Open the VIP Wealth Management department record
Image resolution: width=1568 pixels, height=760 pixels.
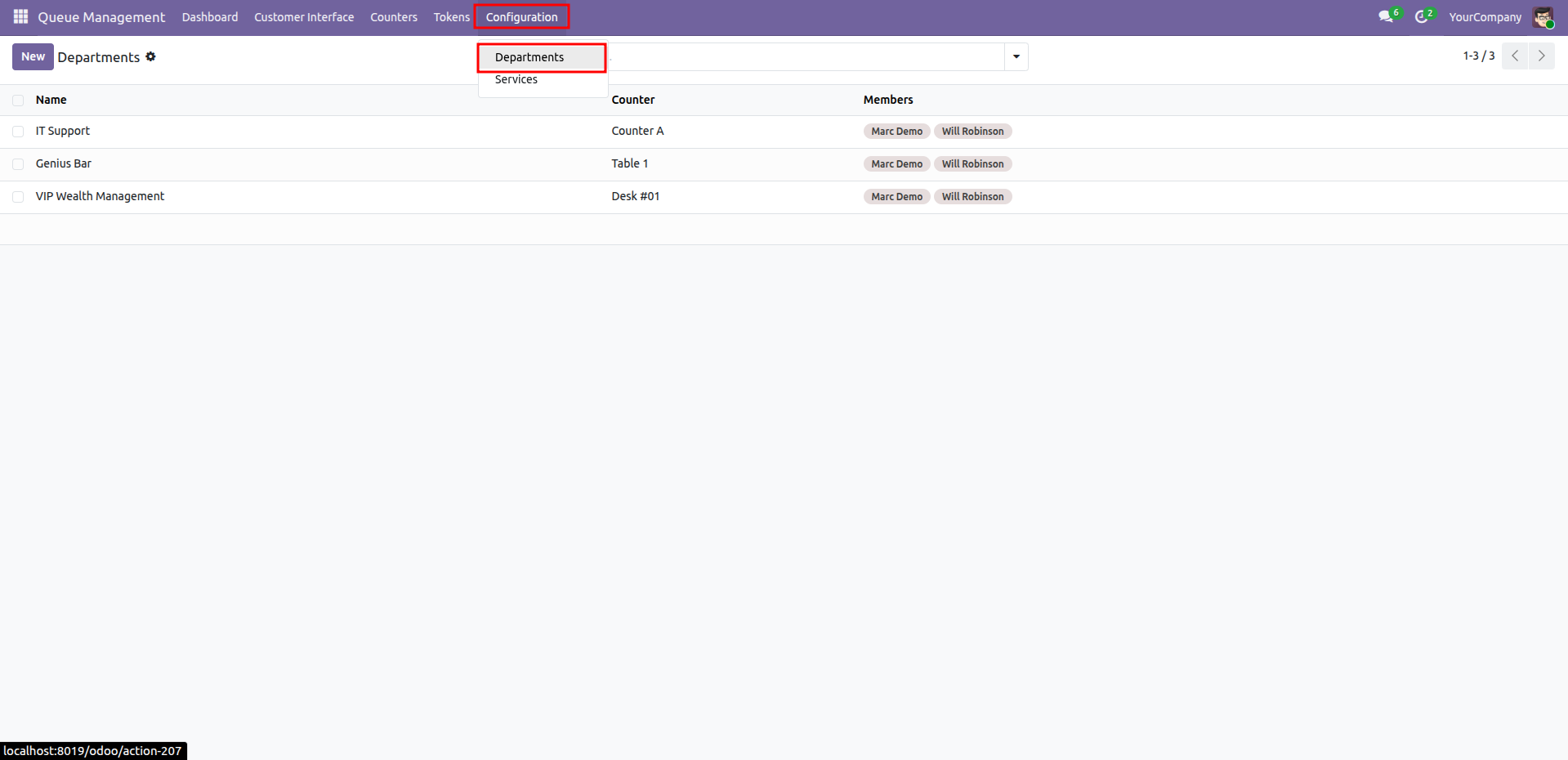[x=100, y=196]
